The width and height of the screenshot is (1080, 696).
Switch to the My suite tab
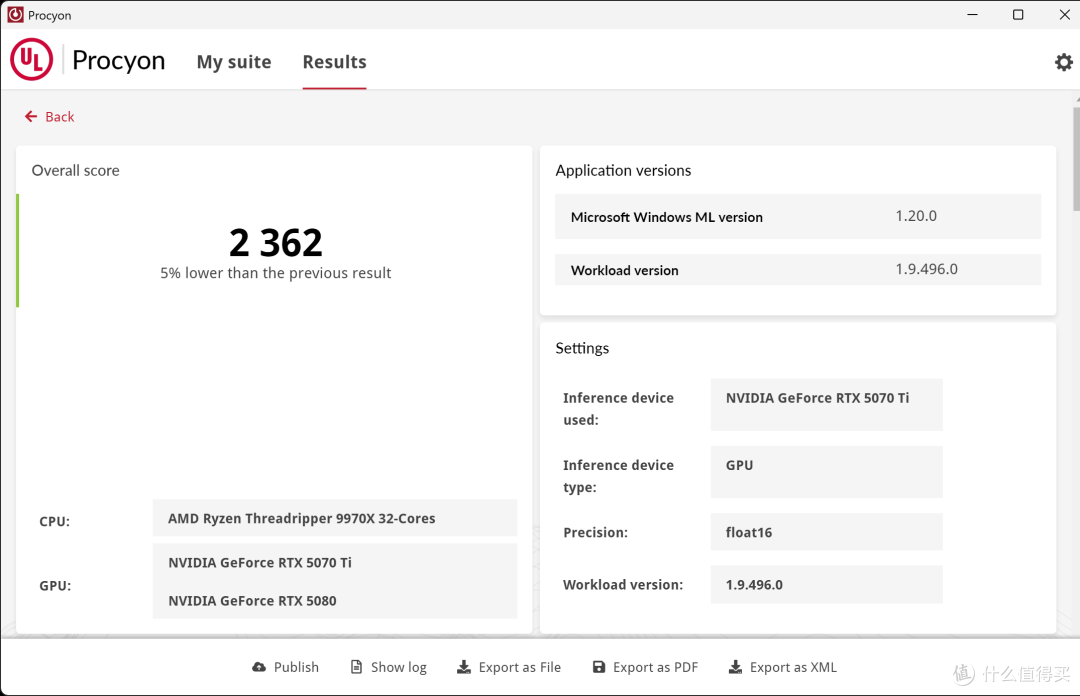[234, 62]
